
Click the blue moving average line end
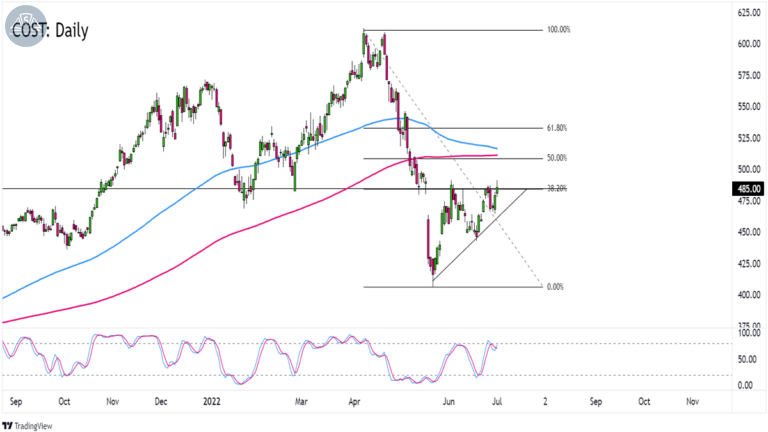point(496,148)
